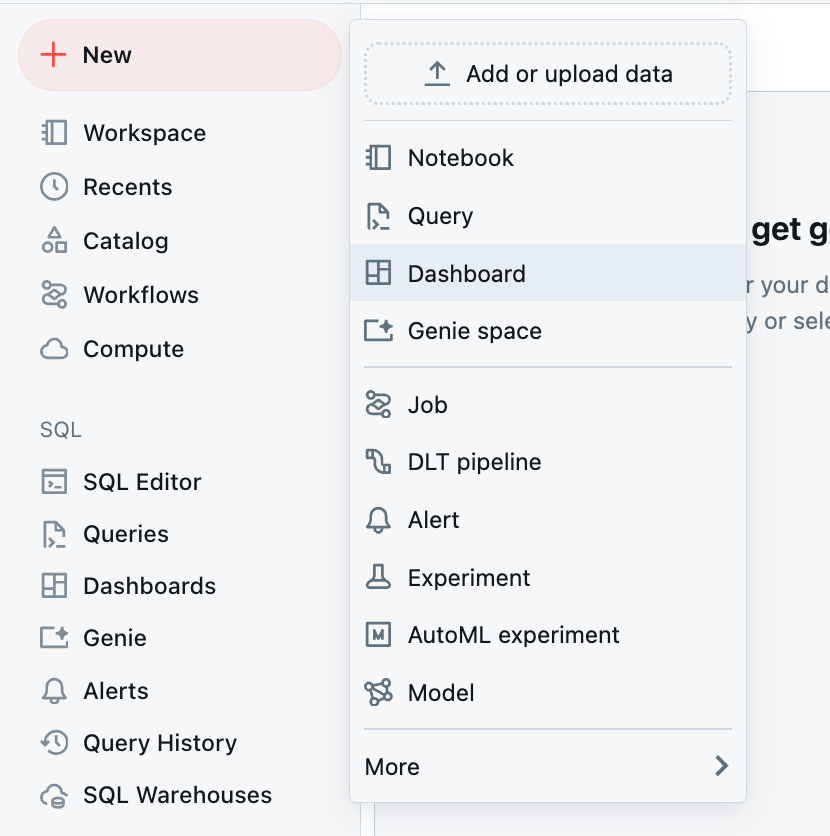830x836 pixels.
Task: Select the Workspace icon in the sidebar
Action: 53,132
